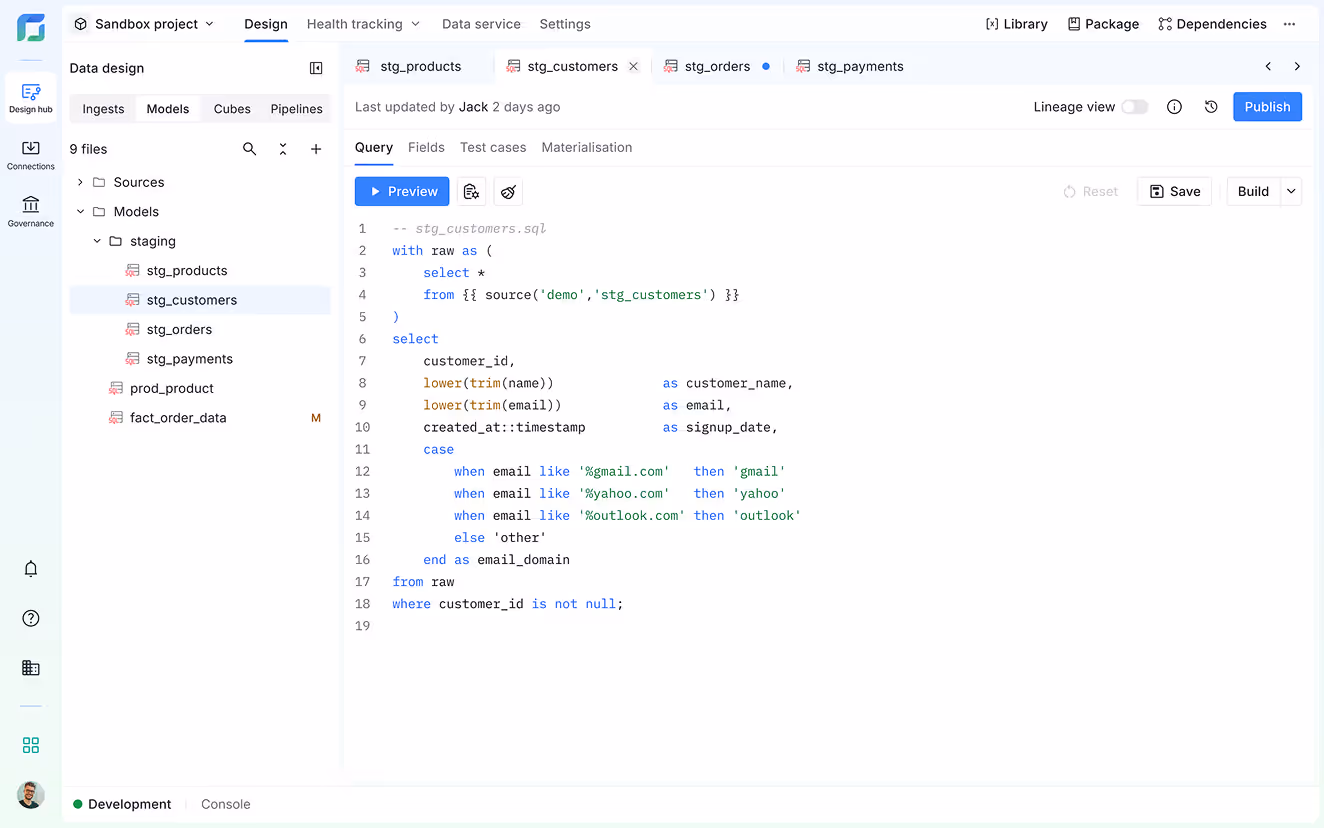This screenshot has width=1324, height=828.
Task: Open fact_order_data in the file tree
Action: pos(178,418)
